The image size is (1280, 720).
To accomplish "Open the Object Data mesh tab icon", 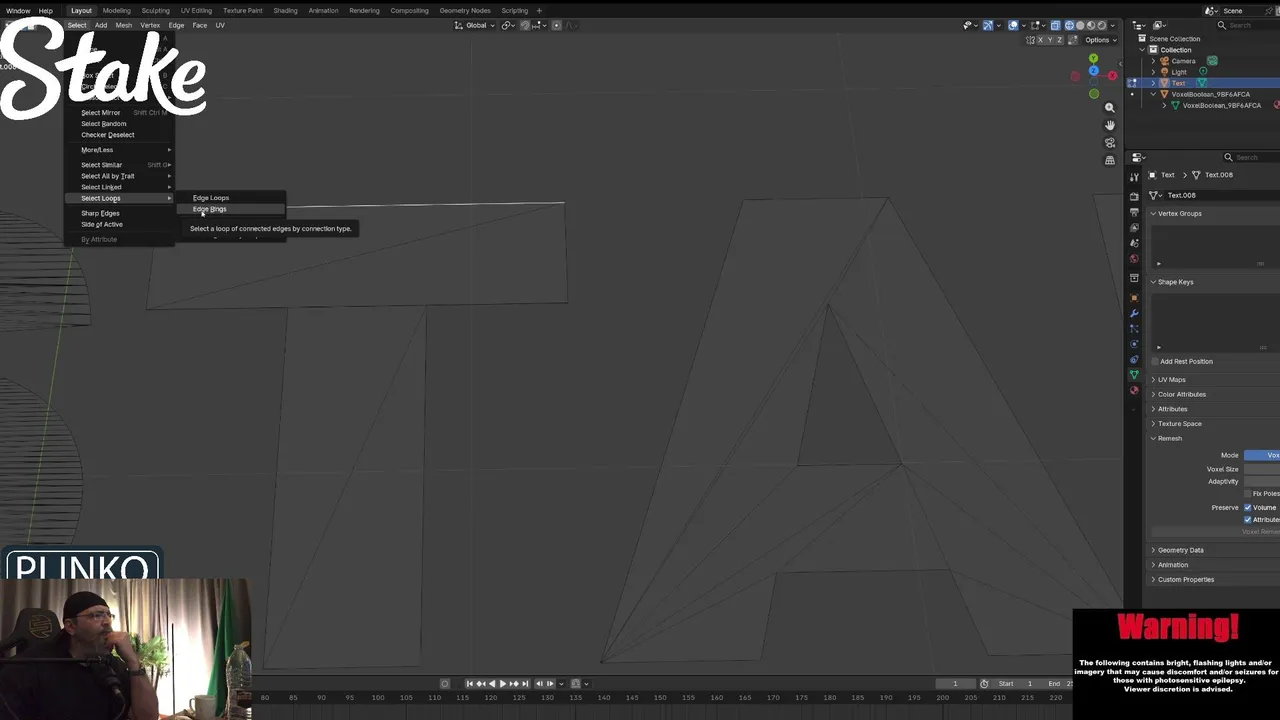I will click(1134, 375).
